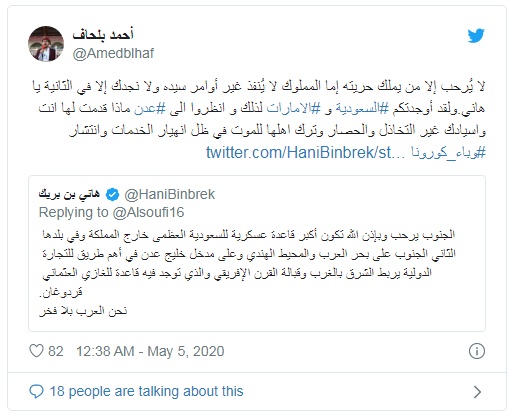Open the #الامارات hashtag
Screen dimensions: 516x418
(293, 108)
